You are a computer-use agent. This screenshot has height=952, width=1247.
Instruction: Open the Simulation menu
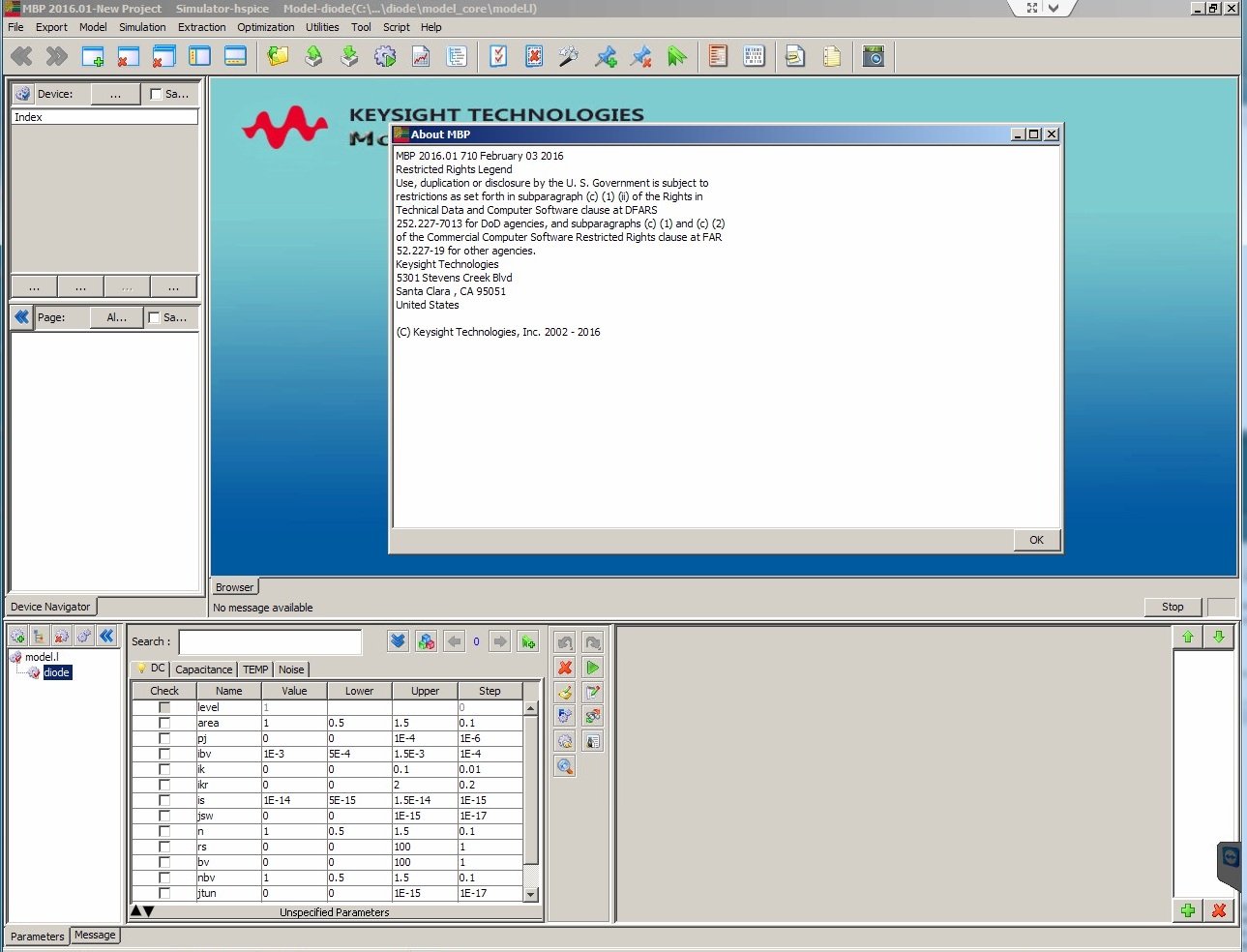[142, 27]
